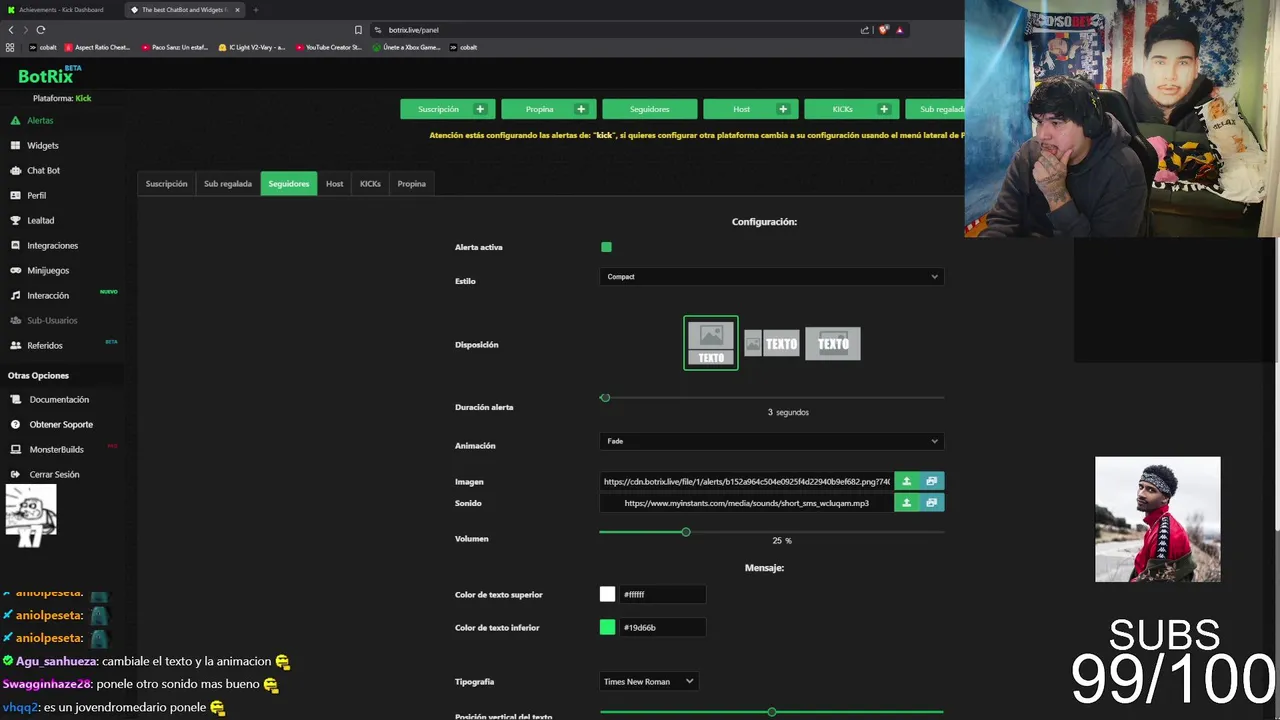This screenshot has height=720, width=1280.
Task: Switch to Suscripción alert tab
Action: click(x=166, y=184)
